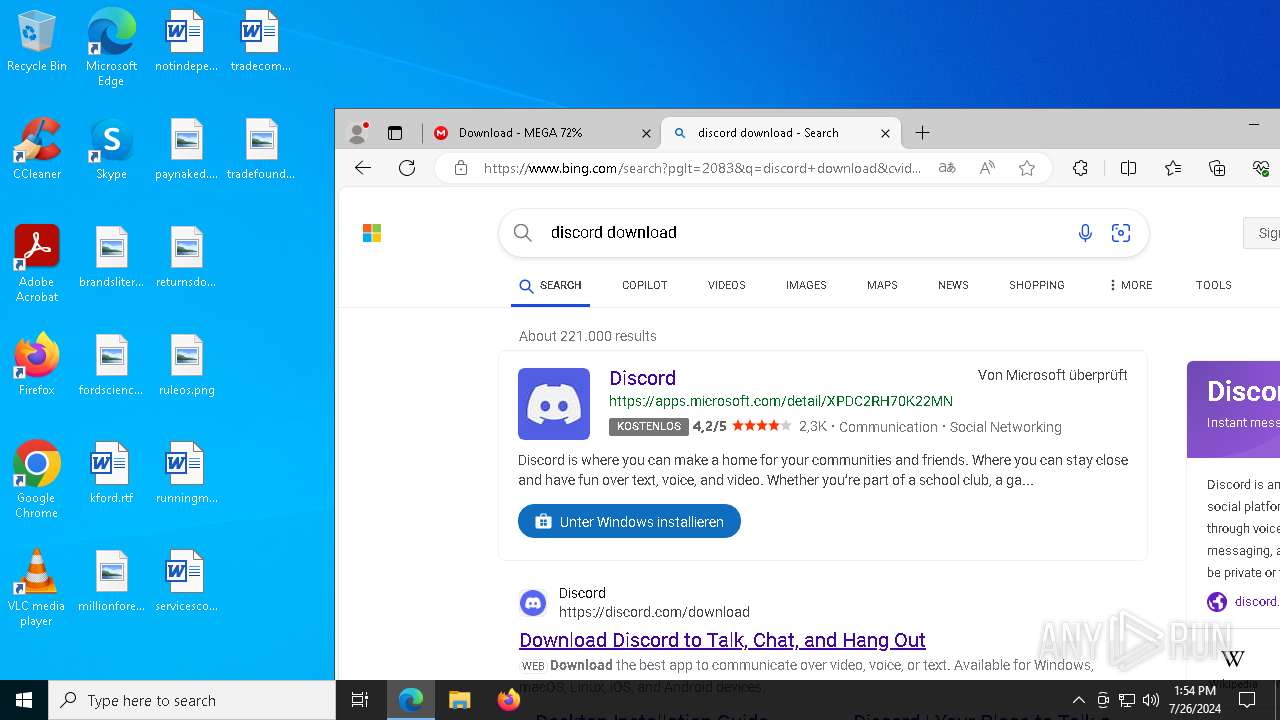This screenshot has height=720, width=1280.
Task: Open Favorites list icon in toolbar
Action: (x=1173, y=168)
